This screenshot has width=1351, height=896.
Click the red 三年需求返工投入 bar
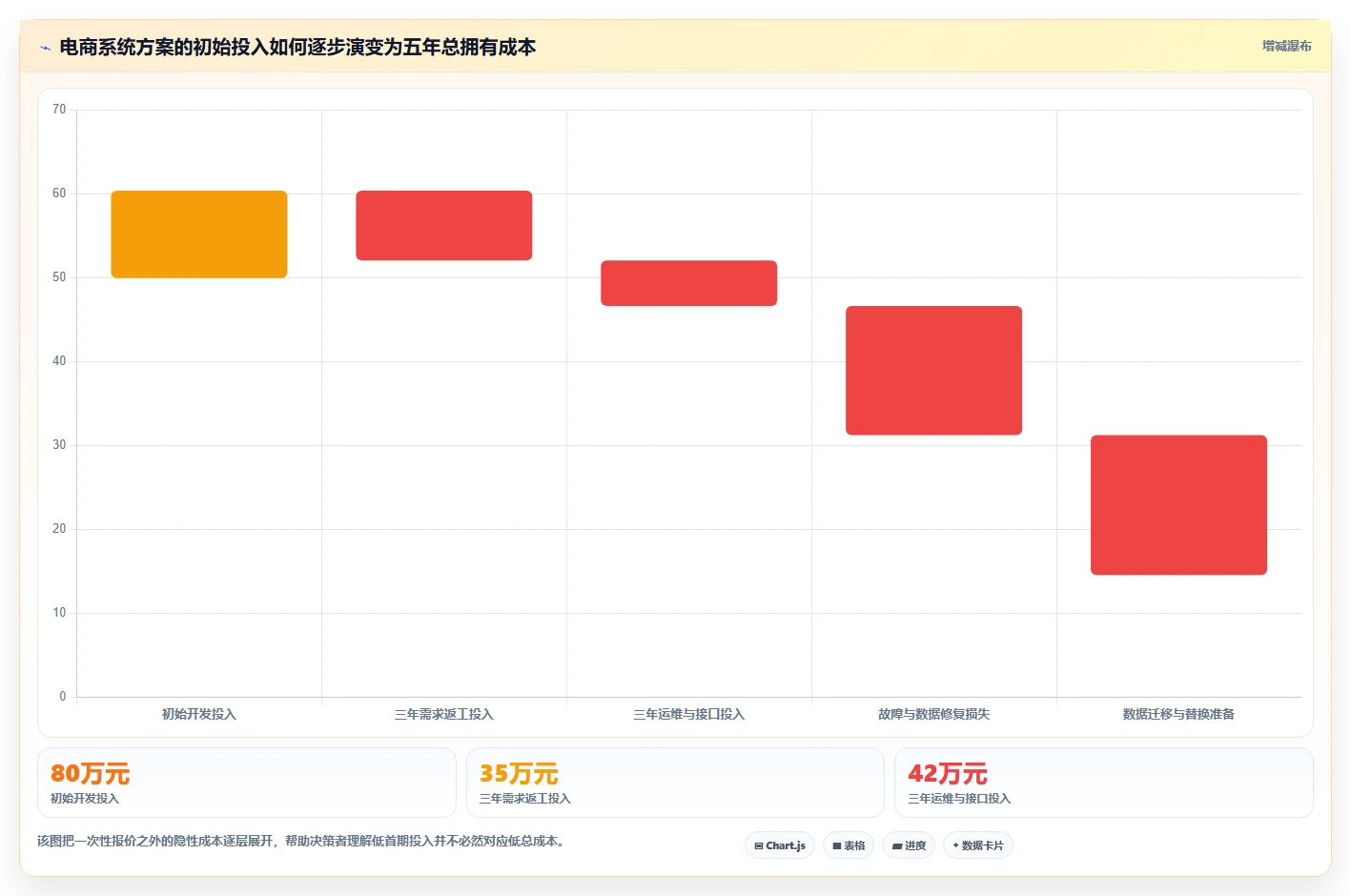point(444,226)
